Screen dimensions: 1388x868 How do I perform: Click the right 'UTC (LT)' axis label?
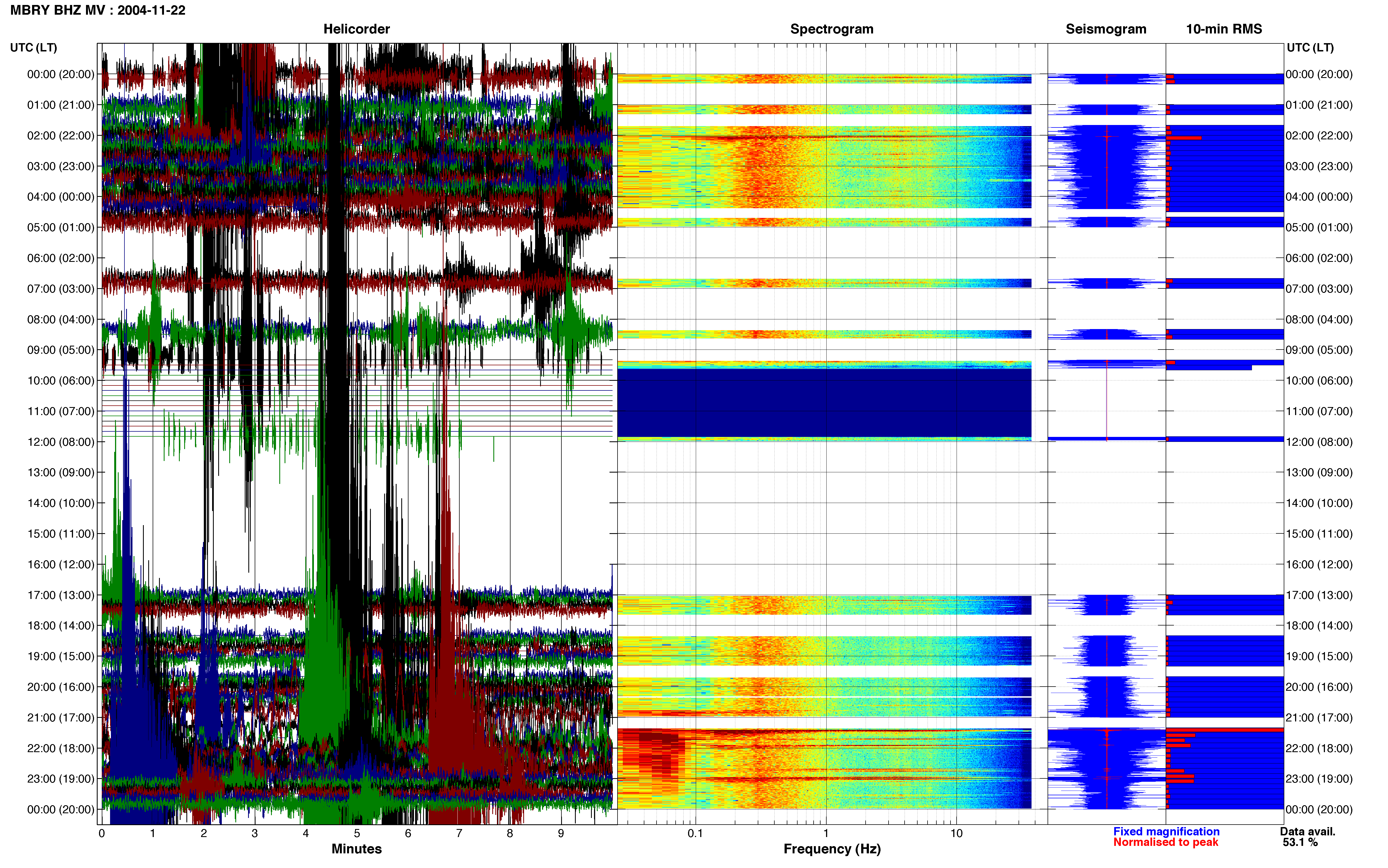(1310, 48)
